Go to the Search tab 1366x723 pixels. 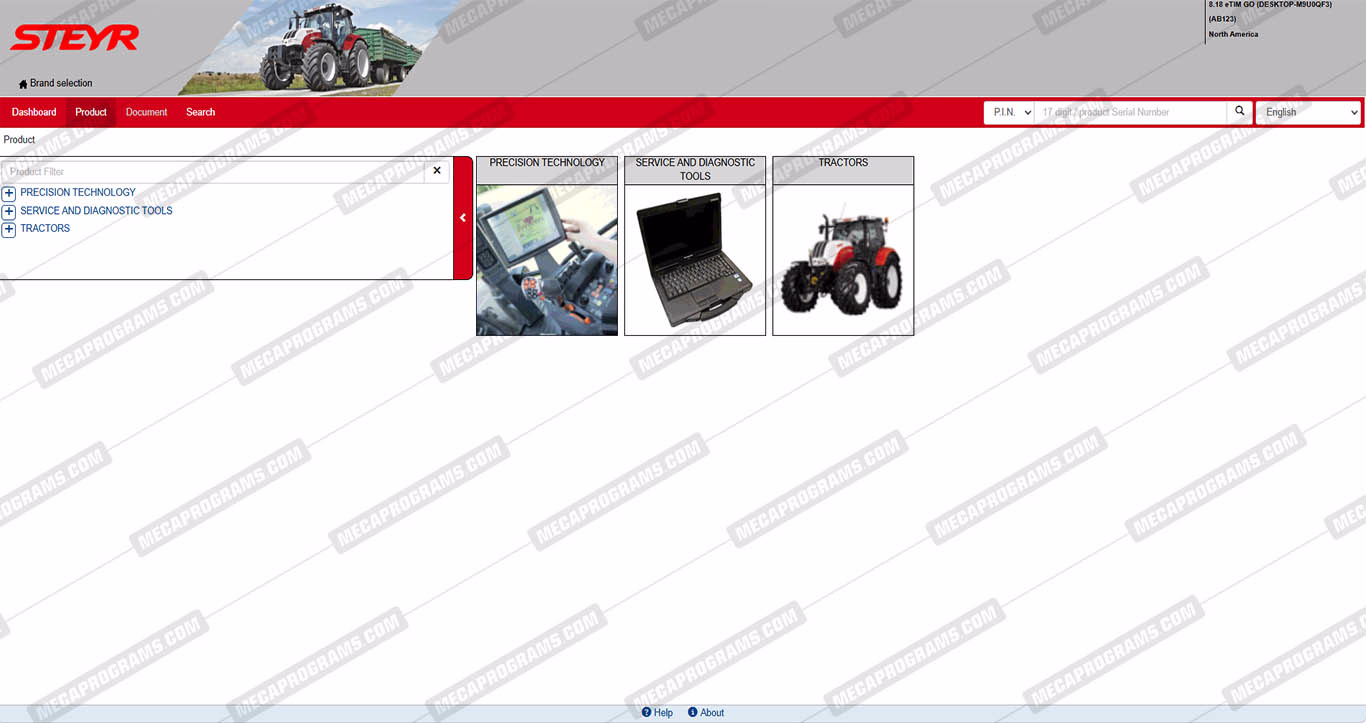(x=200, y=112)
